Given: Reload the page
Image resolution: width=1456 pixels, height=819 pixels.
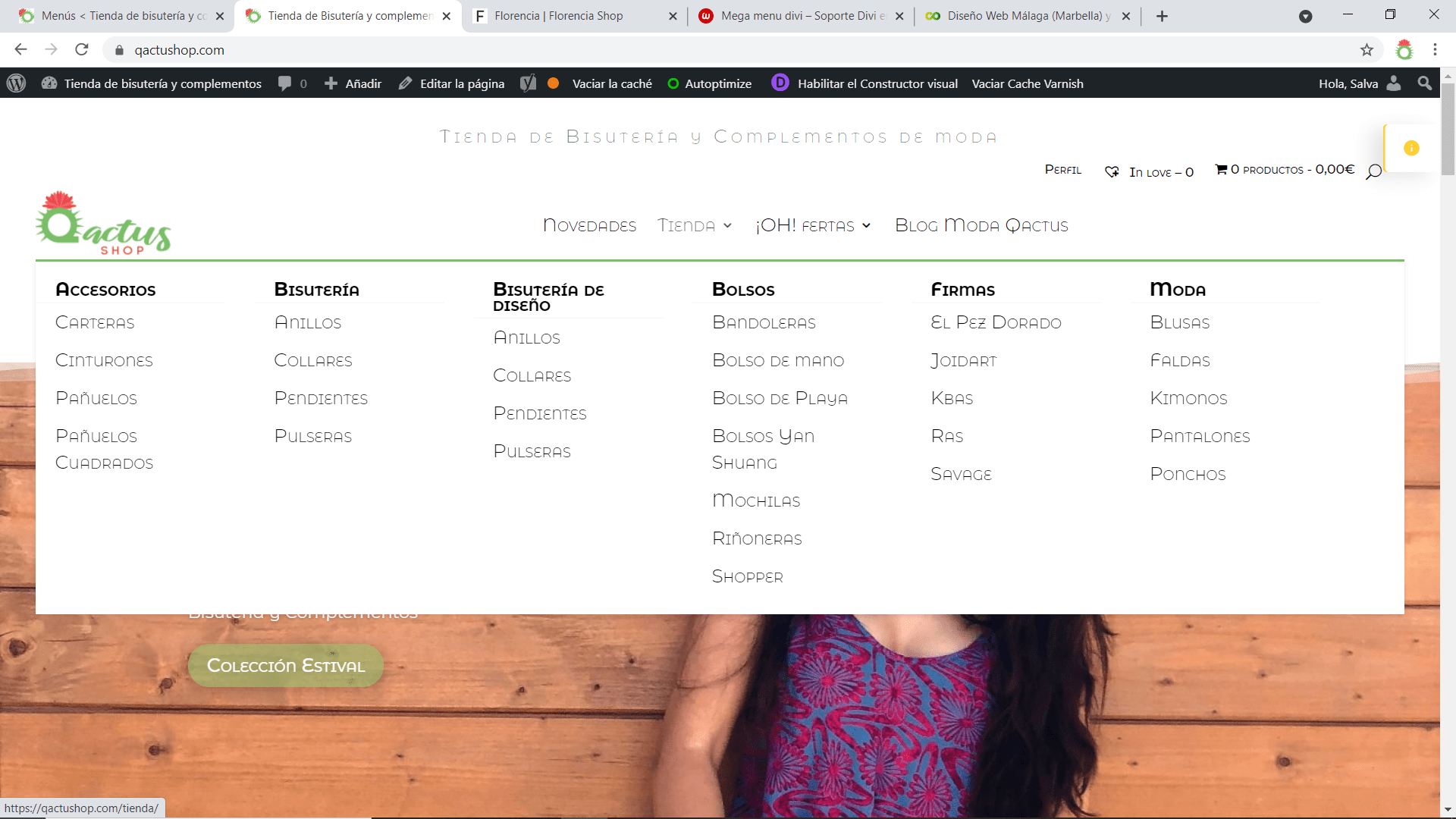Looking at the screenshot, I should 82,50.
